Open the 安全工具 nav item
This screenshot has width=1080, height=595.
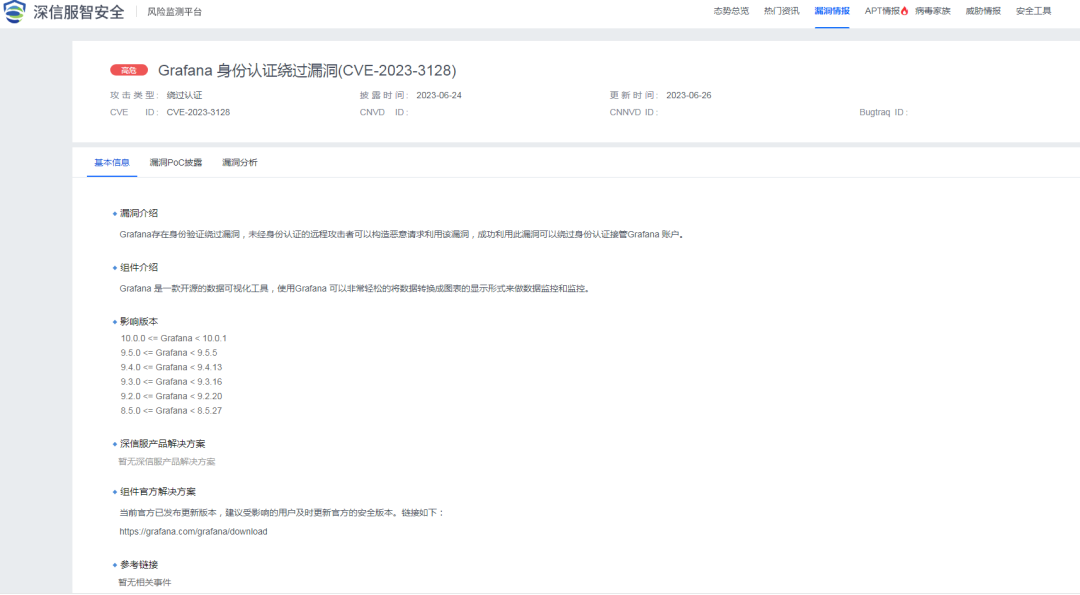click(1033, 11)
